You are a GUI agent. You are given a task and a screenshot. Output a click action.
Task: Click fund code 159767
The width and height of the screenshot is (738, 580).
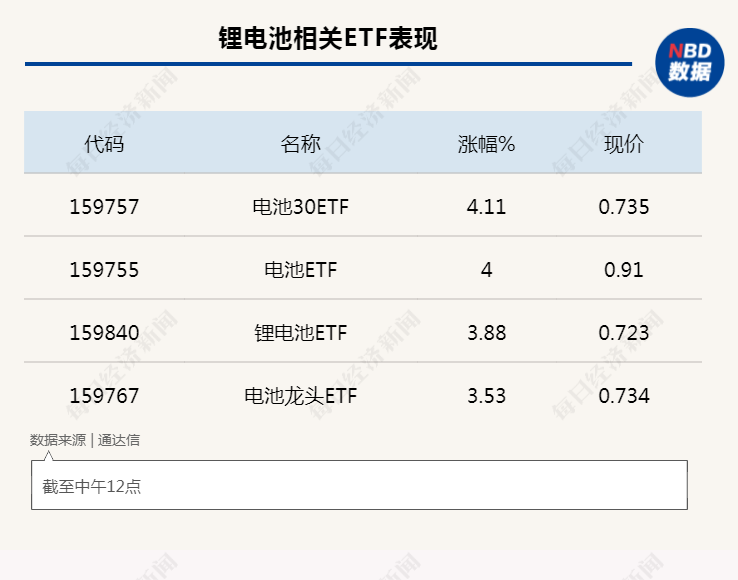[104, 395]
